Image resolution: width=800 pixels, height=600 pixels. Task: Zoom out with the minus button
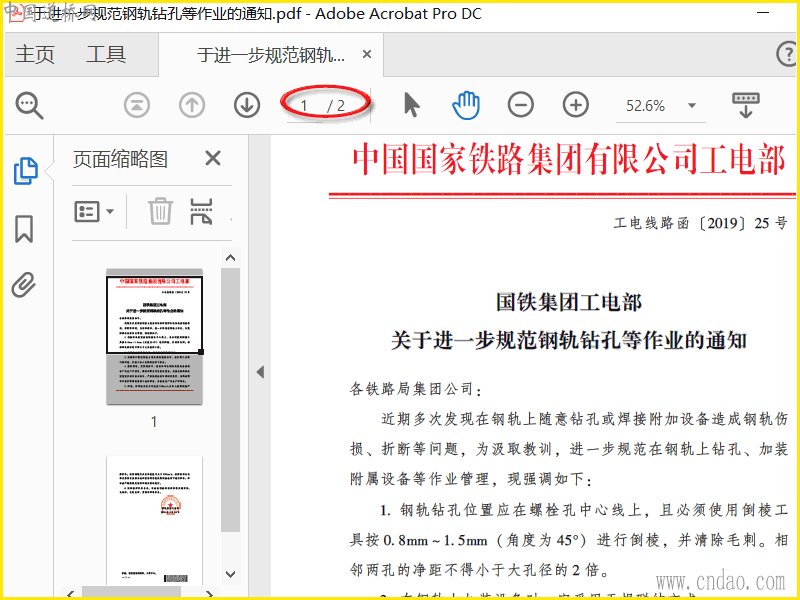click(521, 105)
